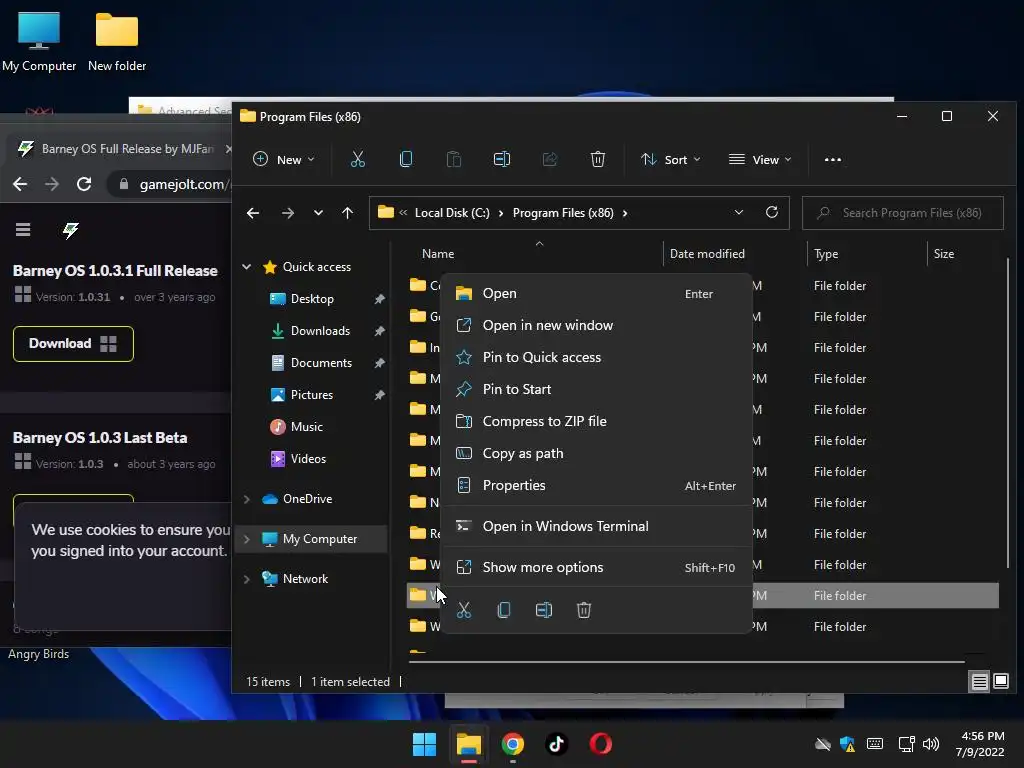The image size is (1024, 768).
Task: Open My Computer desktop icon
Action: 39,42
